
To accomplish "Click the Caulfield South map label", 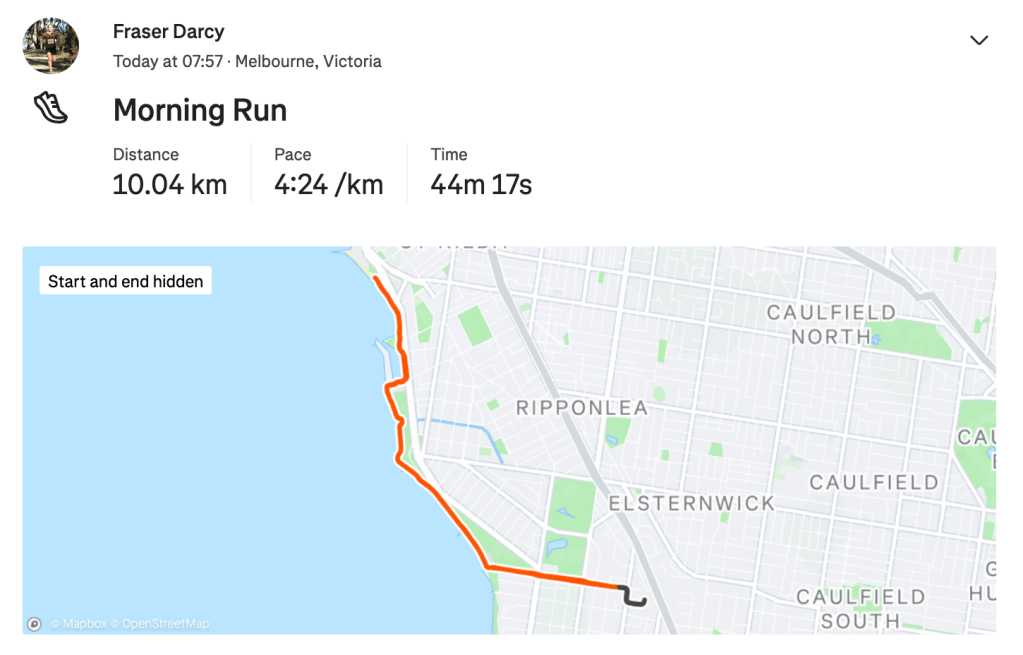I will pos(860,609).
